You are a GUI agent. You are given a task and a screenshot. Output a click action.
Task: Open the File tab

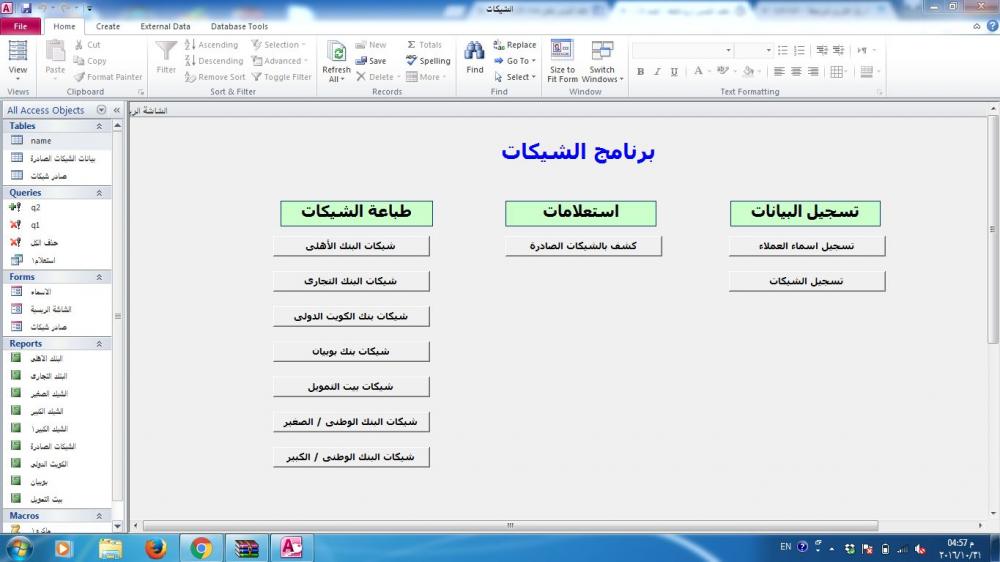point(20,26)
